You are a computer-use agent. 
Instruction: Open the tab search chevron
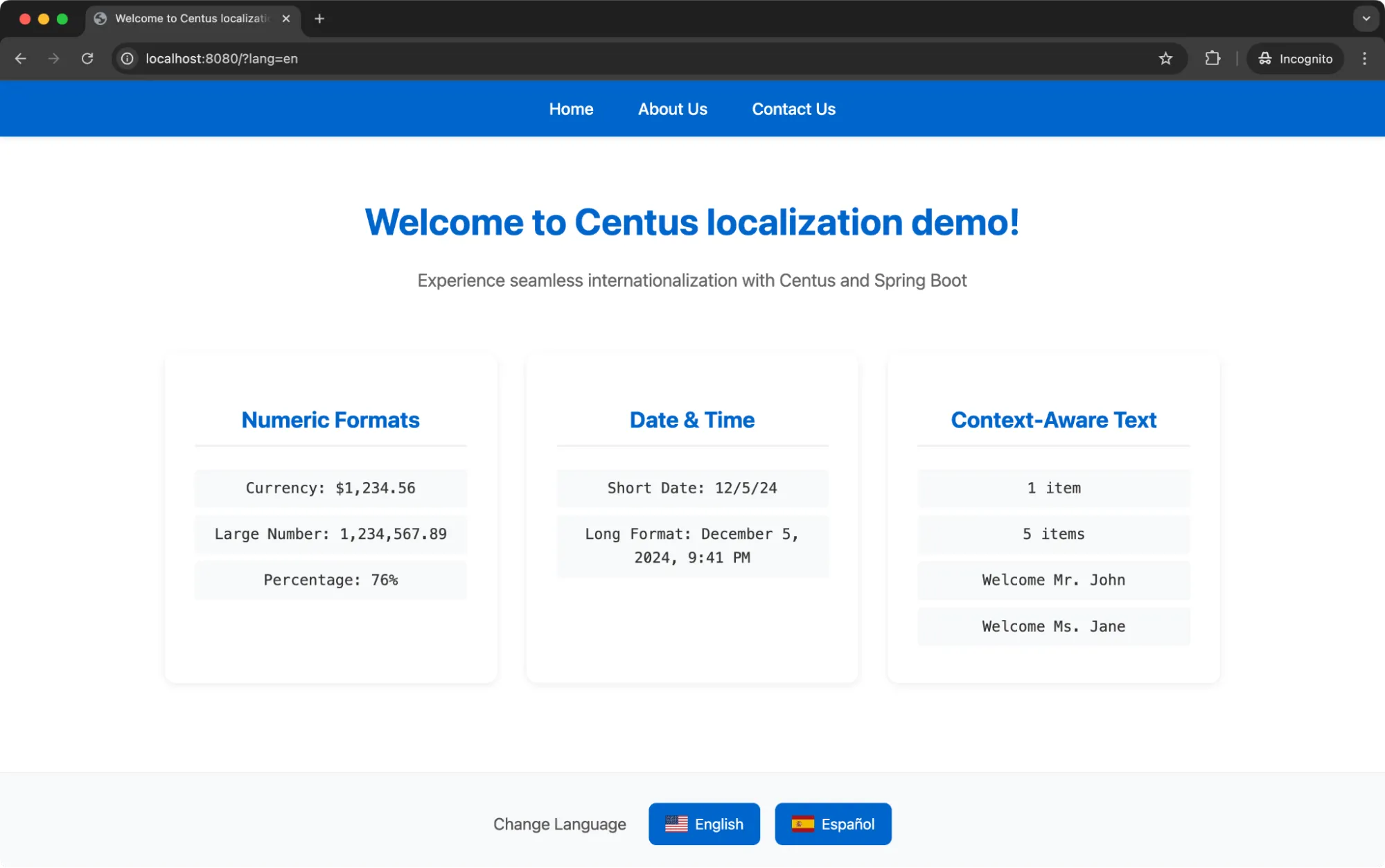[x=1364, y=19]
